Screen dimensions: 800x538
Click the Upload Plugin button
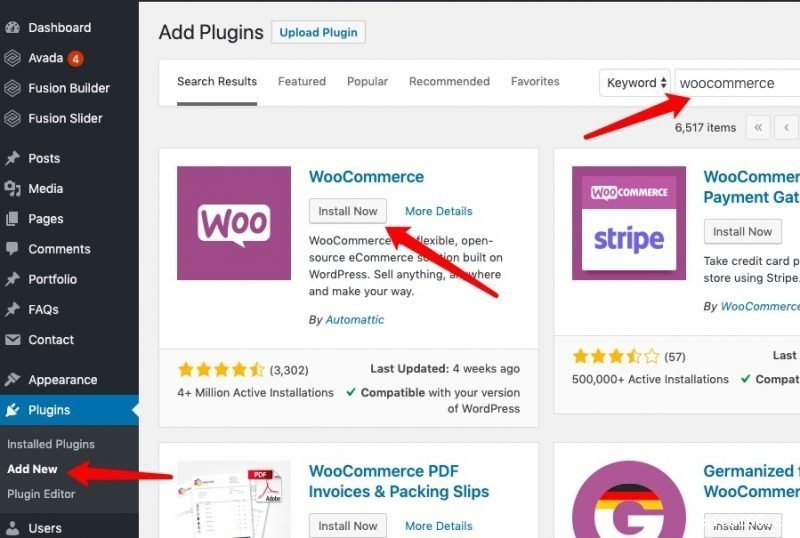(318, 32)
